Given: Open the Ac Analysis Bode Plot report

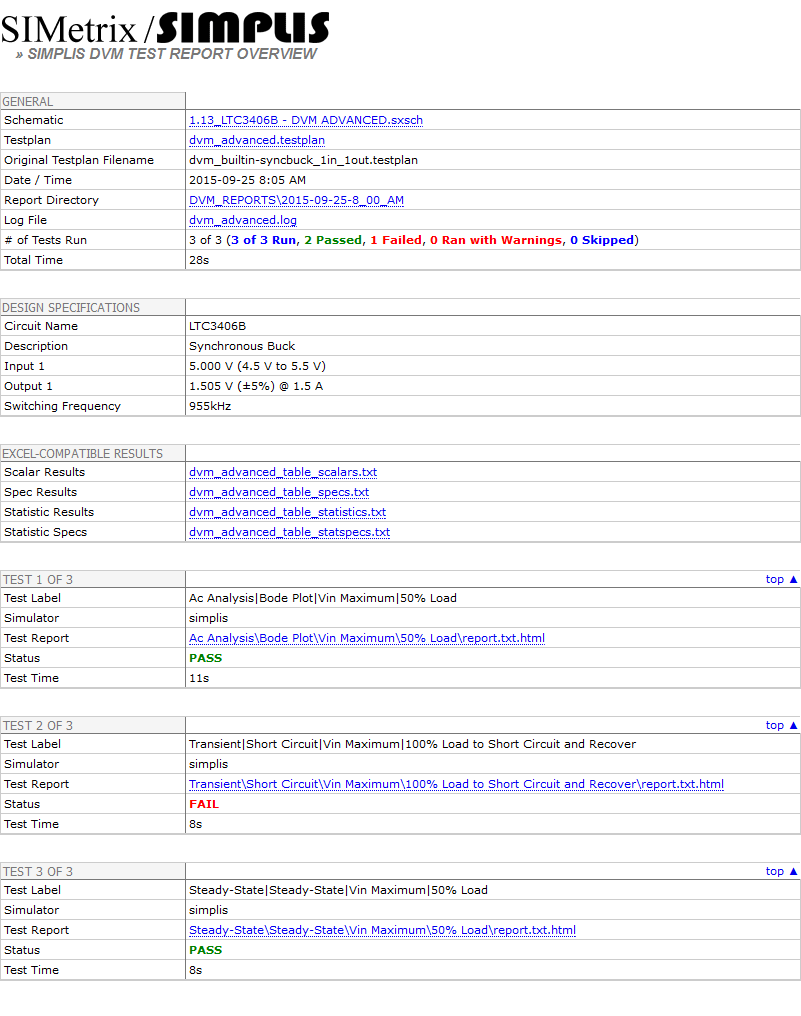Looking at the screenshot, I should coord(366,638).
